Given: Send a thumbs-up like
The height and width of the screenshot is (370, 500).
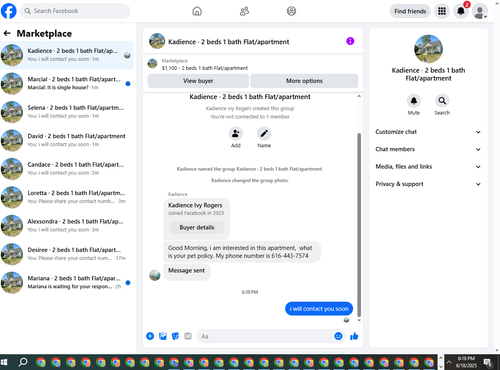Looking at the screenshot, I should (x=354, y=336).
